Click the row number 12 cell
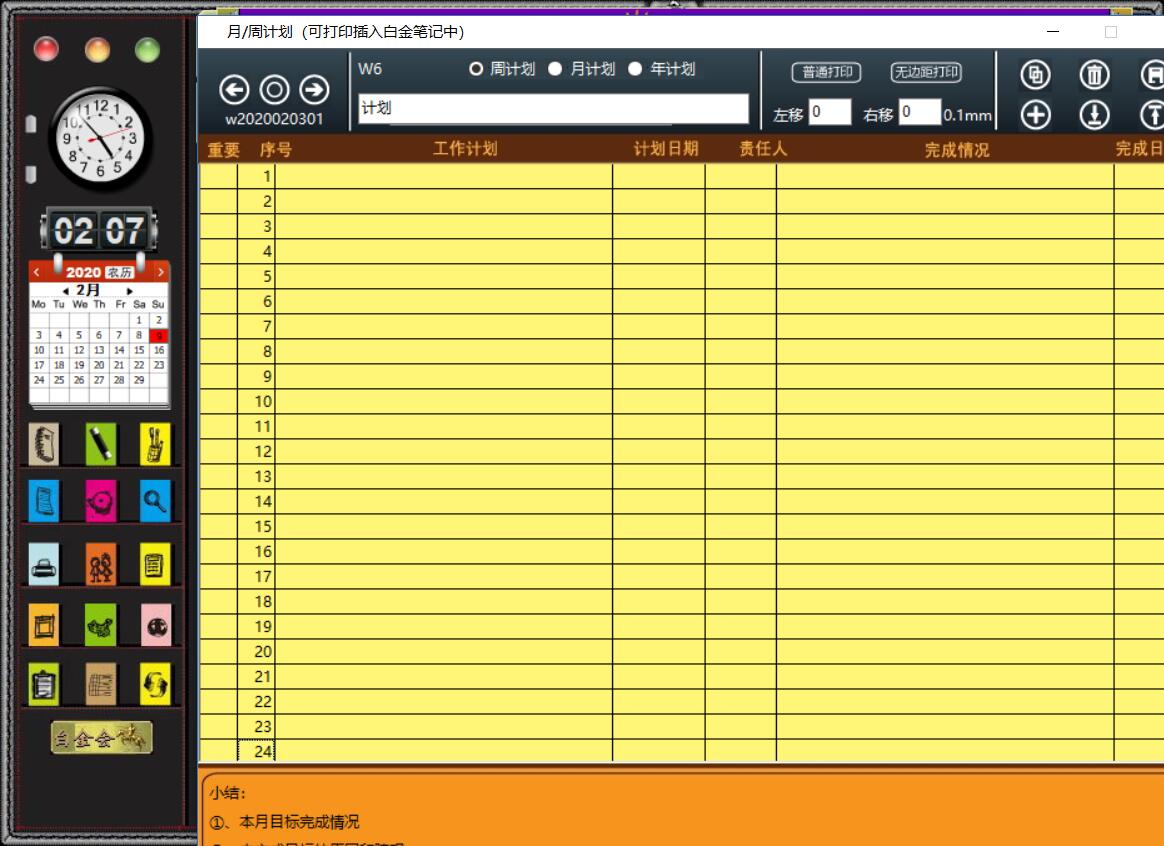The width and height of the screenshot is (1164, 846). [x=256, y=451]
